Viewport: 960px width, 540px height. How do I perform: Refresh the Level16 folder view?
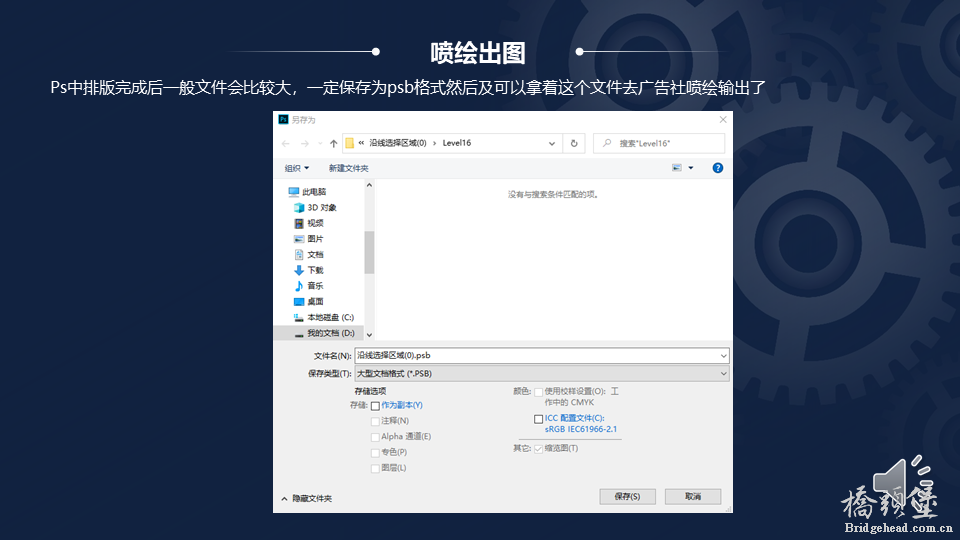(574, 143)
